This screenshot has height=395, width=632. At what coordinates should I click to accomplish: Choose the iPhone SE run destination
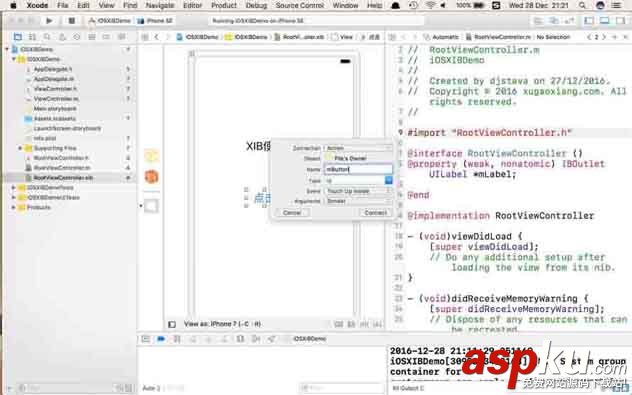[155, 21]
